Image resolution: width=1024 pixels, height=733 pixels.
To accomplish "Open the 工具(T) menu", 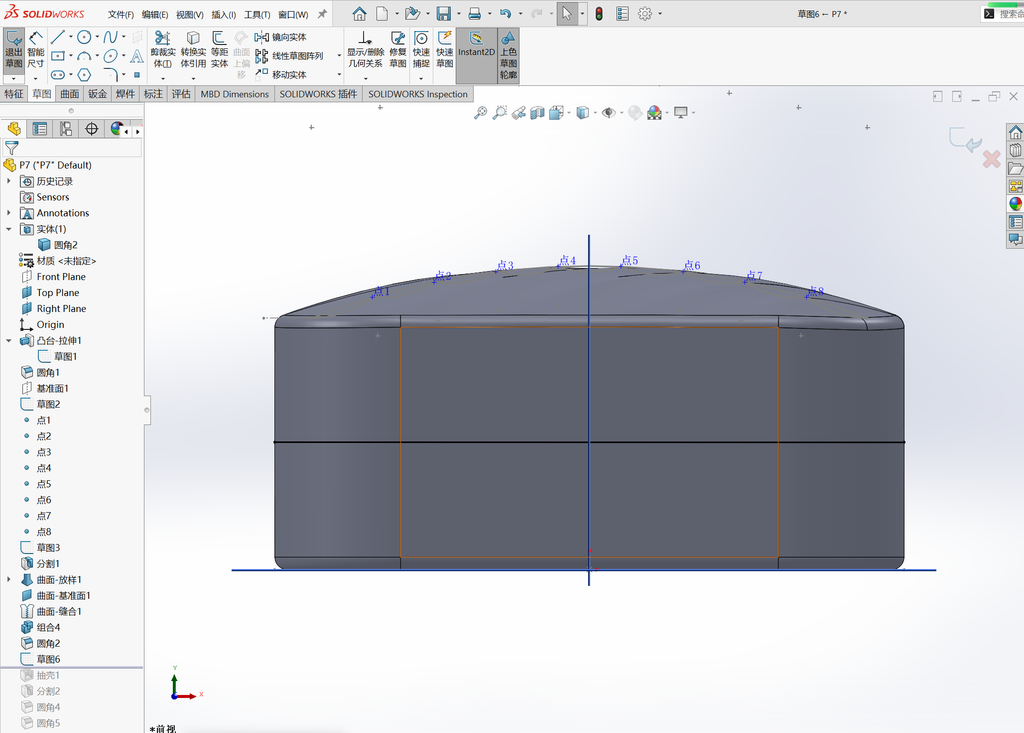I will pos(257,14).
